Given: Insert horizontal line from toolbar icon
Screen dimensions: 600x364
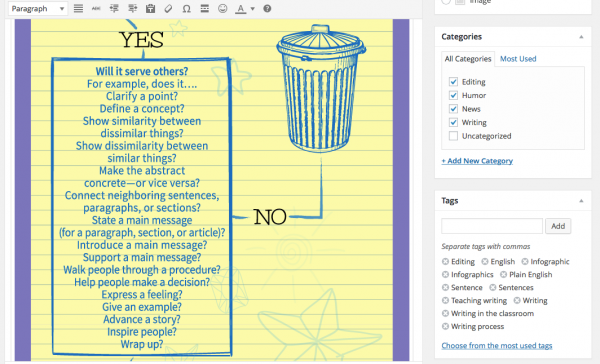Looking at the screenshot, I should 205,8.
